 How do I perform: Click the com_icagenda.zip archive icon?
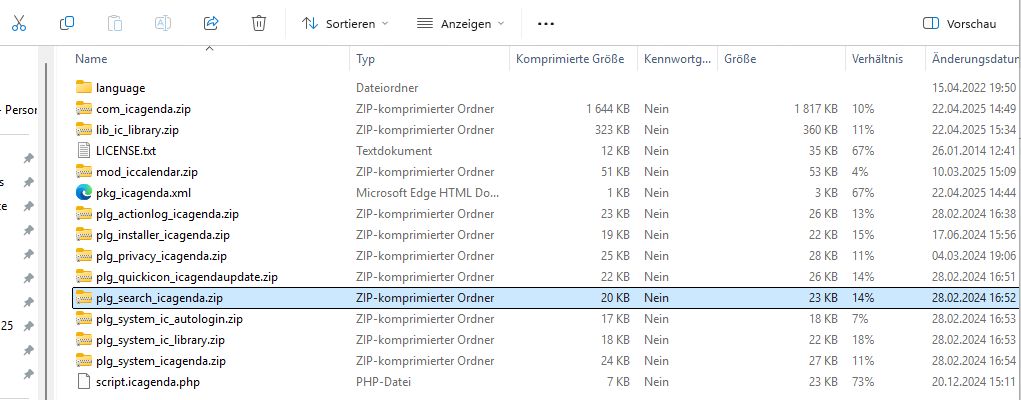point(84,108)
